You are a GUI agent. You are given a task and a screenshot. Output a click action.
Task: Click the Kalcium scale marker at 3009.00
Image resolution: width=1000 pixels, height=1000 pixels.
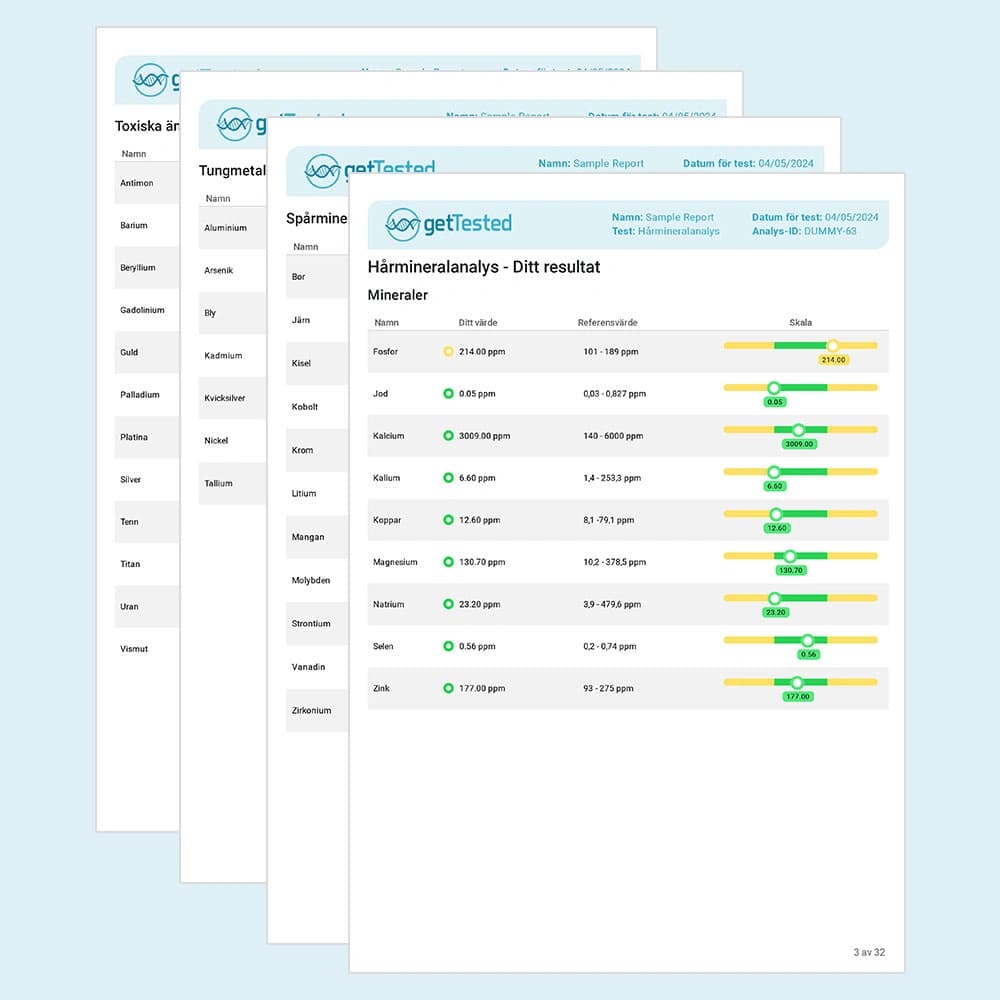[797, 430]
